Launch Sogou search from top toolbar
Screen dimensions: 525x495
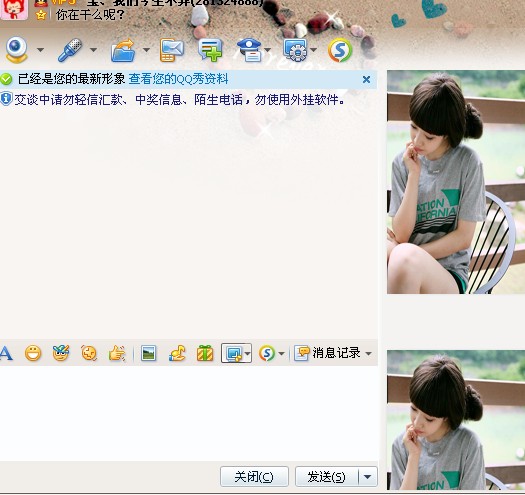[340, 51]
